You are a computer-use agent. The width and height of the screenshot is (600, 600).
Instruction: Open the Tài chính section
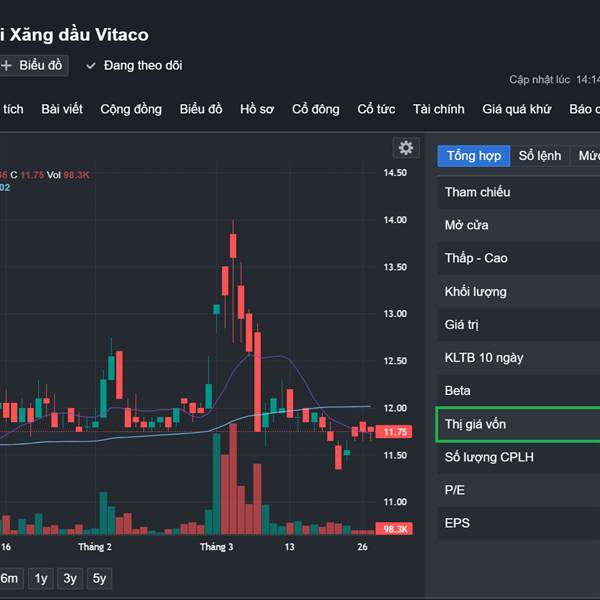tap(438, 109)
